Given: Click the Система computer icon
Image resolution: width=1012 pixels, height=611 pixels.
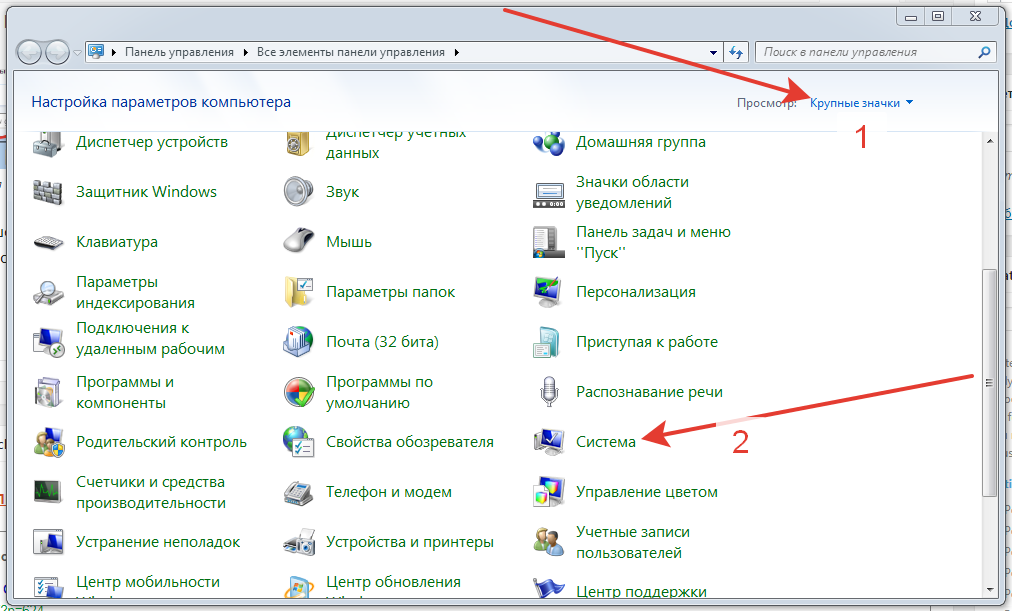Looking at the screenshot, I should (549, 442).
